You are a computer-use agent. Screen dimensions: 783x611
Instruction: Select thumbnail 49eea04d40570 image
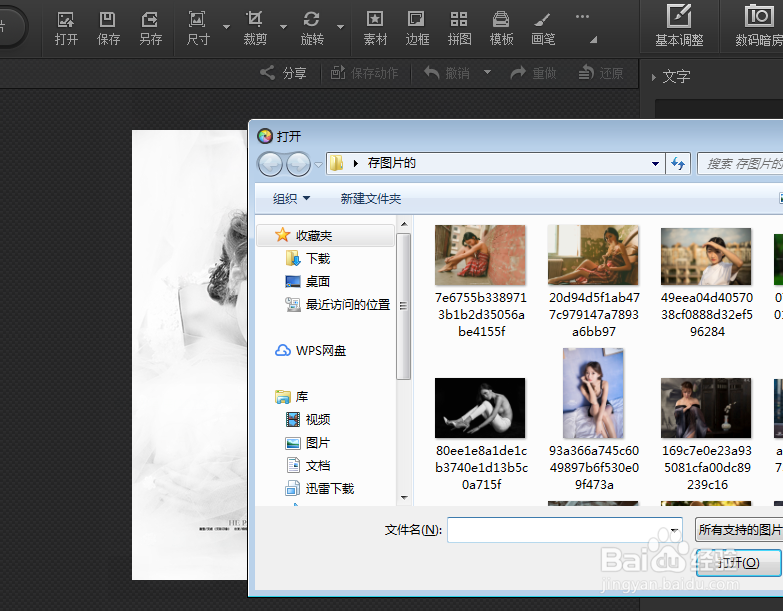(x=706, y=257)
